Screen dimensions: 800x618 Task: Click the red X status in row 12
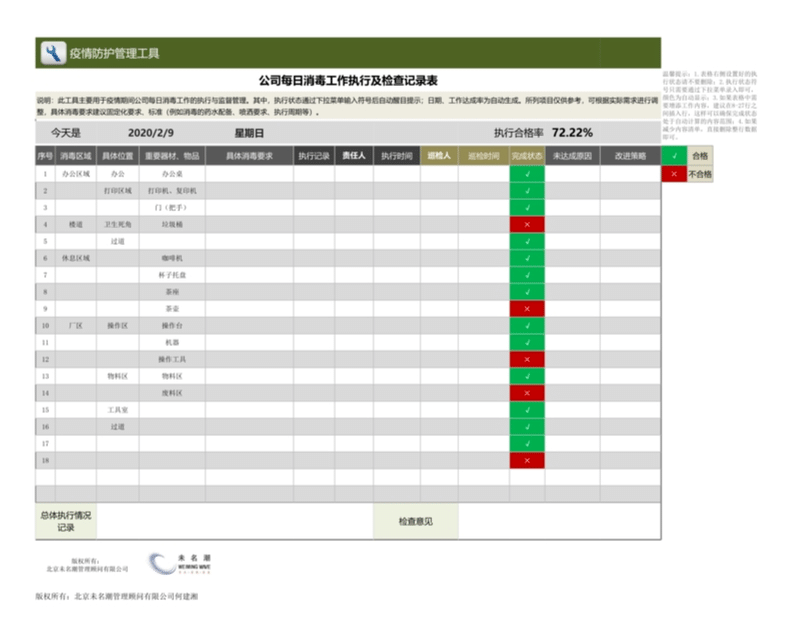click(x=527, y=359)
